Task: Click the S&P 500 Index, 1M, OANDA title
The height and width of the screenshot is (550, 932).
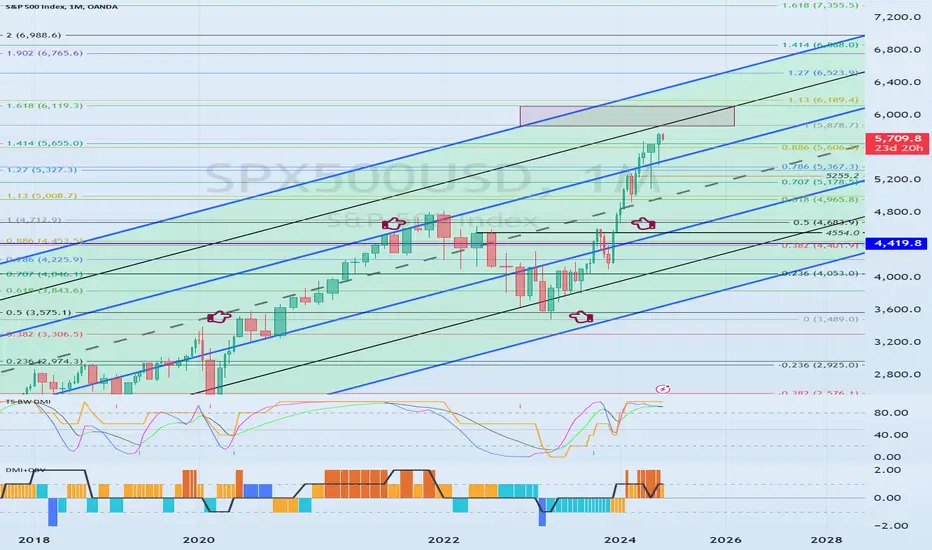Action: [x=61, y=7]
